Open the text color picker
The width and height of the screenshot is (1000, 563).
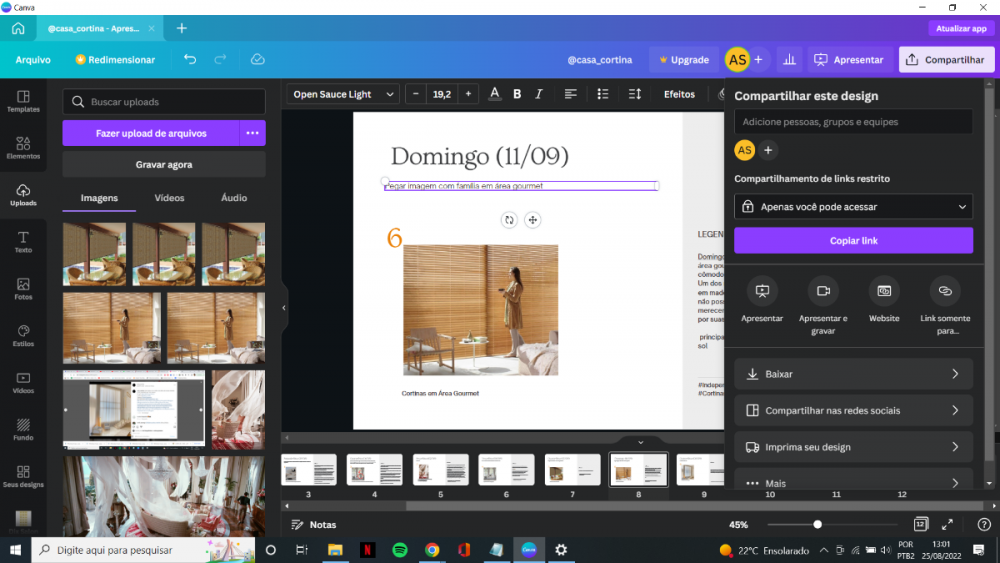tap(494, 94)
